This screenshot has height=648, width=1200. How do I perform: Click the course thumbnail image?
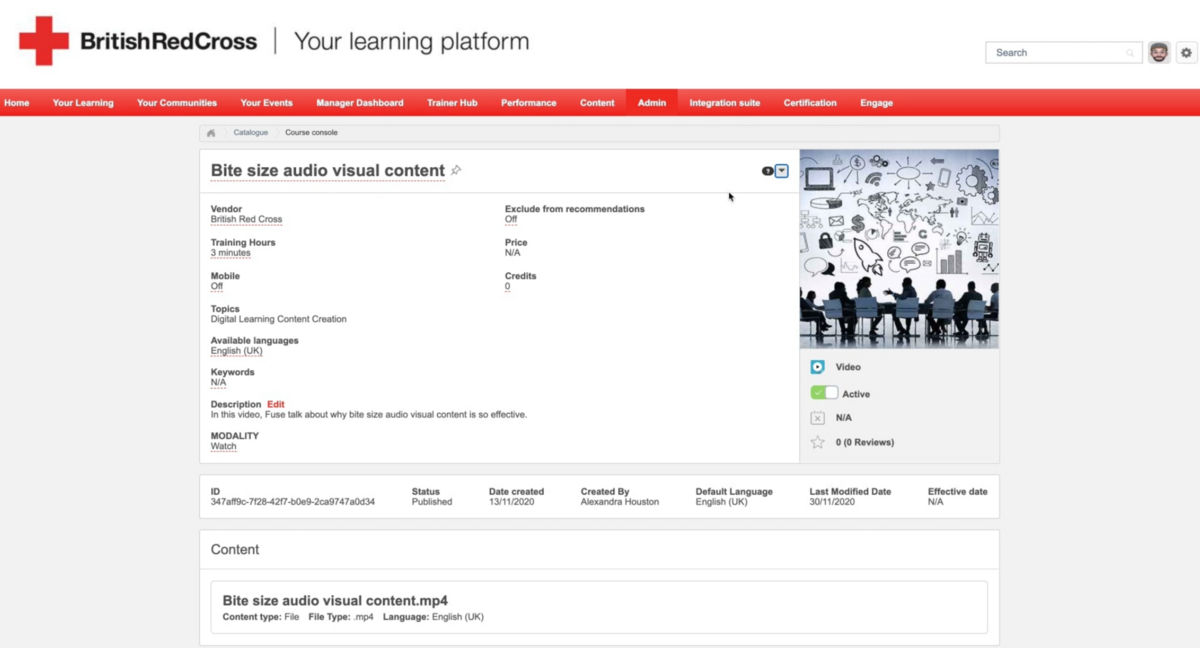click(x=899, y=249)
